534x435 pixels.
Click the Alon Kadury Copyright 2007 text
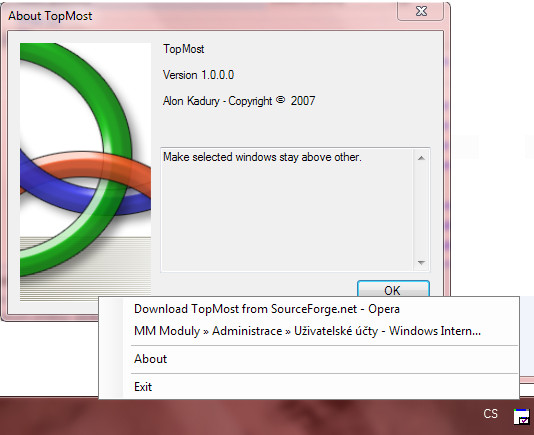click(239, 101)
